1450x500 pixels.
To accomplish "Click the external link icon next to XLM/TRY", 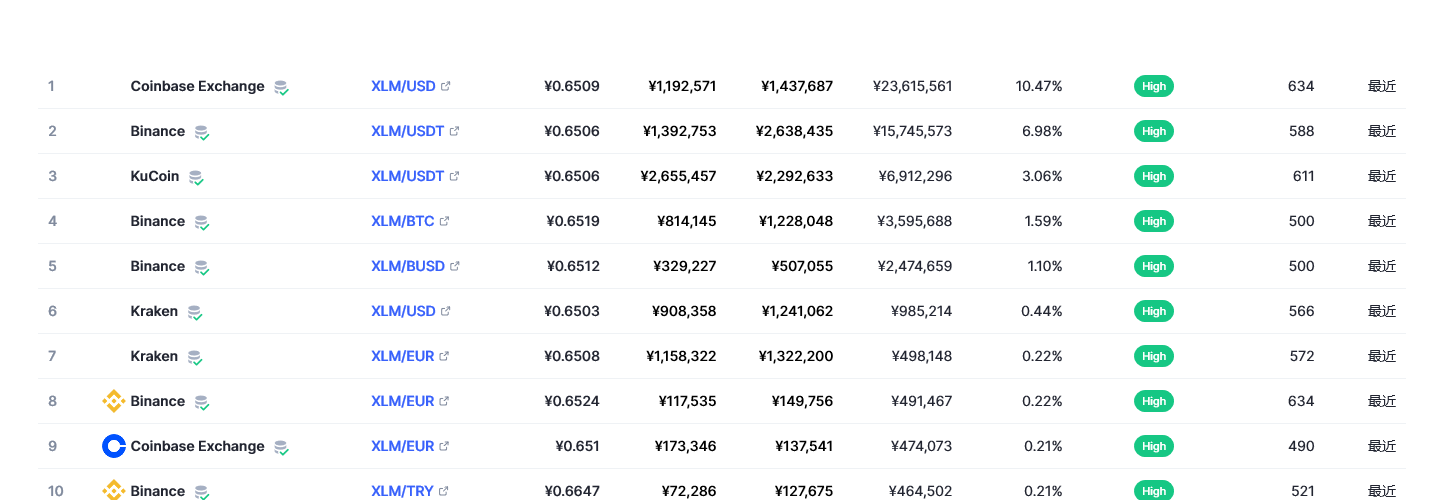I will (x=444, y=491).
